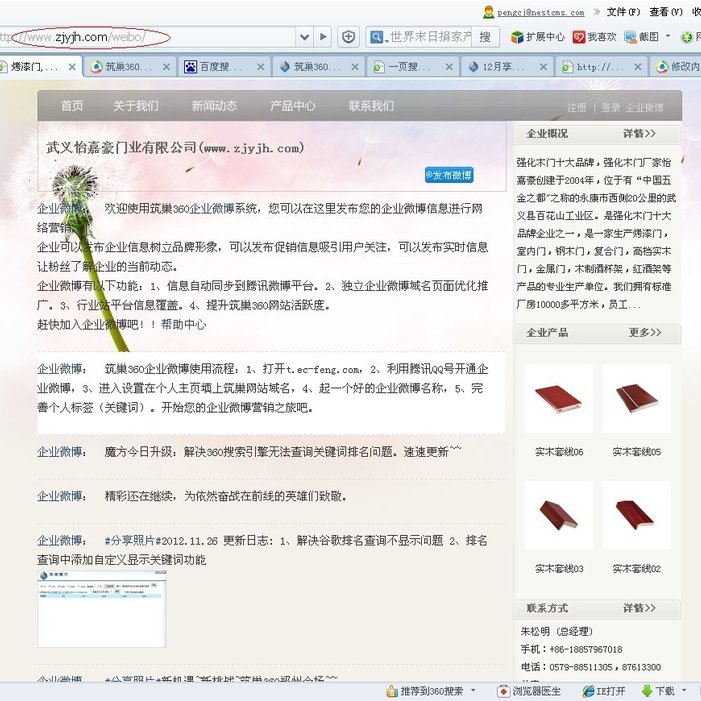Open the 实木套线05 product thumbnail
This screenshot has width=701, height=701.
(x=637, y=398)
